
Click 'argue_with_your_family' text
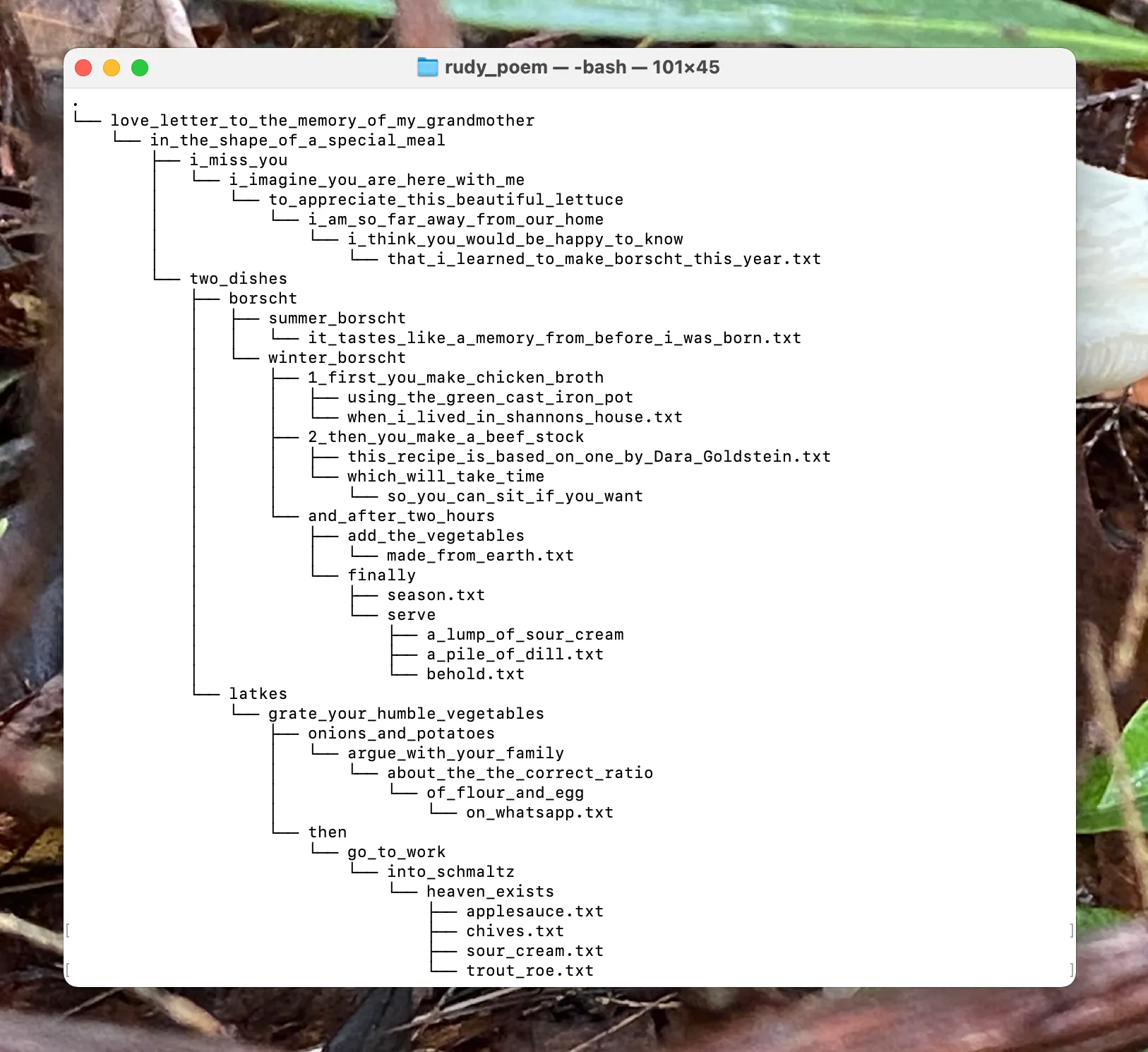tap(455, 753)
